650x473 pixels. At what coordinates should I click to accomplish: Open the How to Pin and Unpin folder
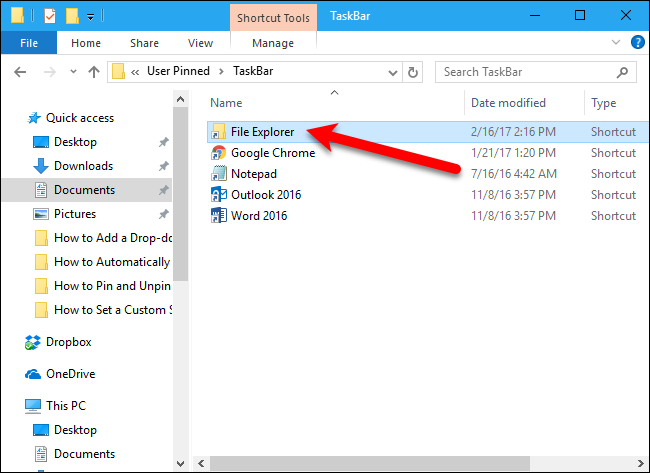click(x=102, y=286)
